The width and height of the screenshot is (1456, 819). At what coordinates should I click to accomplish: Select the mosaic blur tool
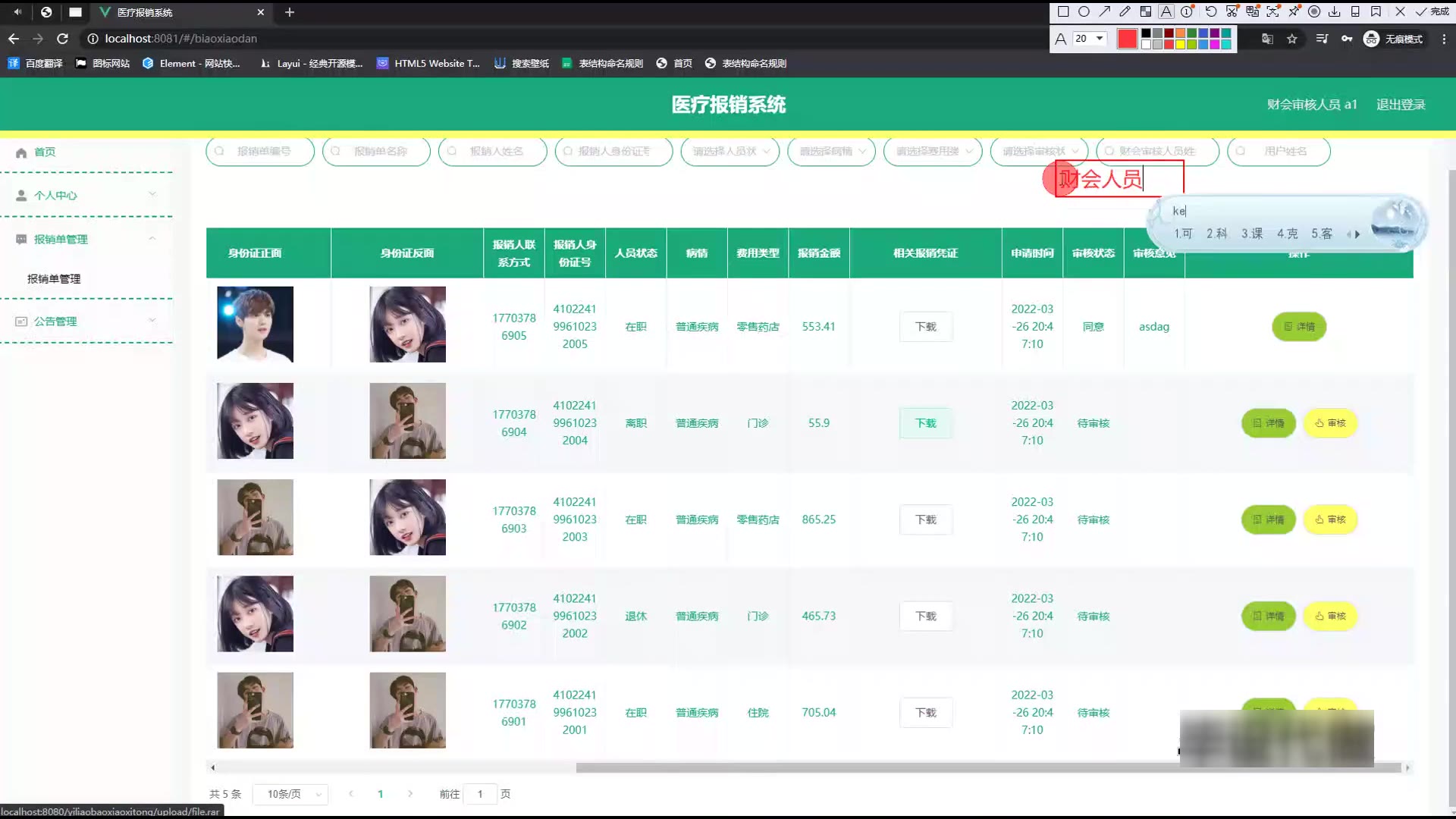click(1146, 11)
